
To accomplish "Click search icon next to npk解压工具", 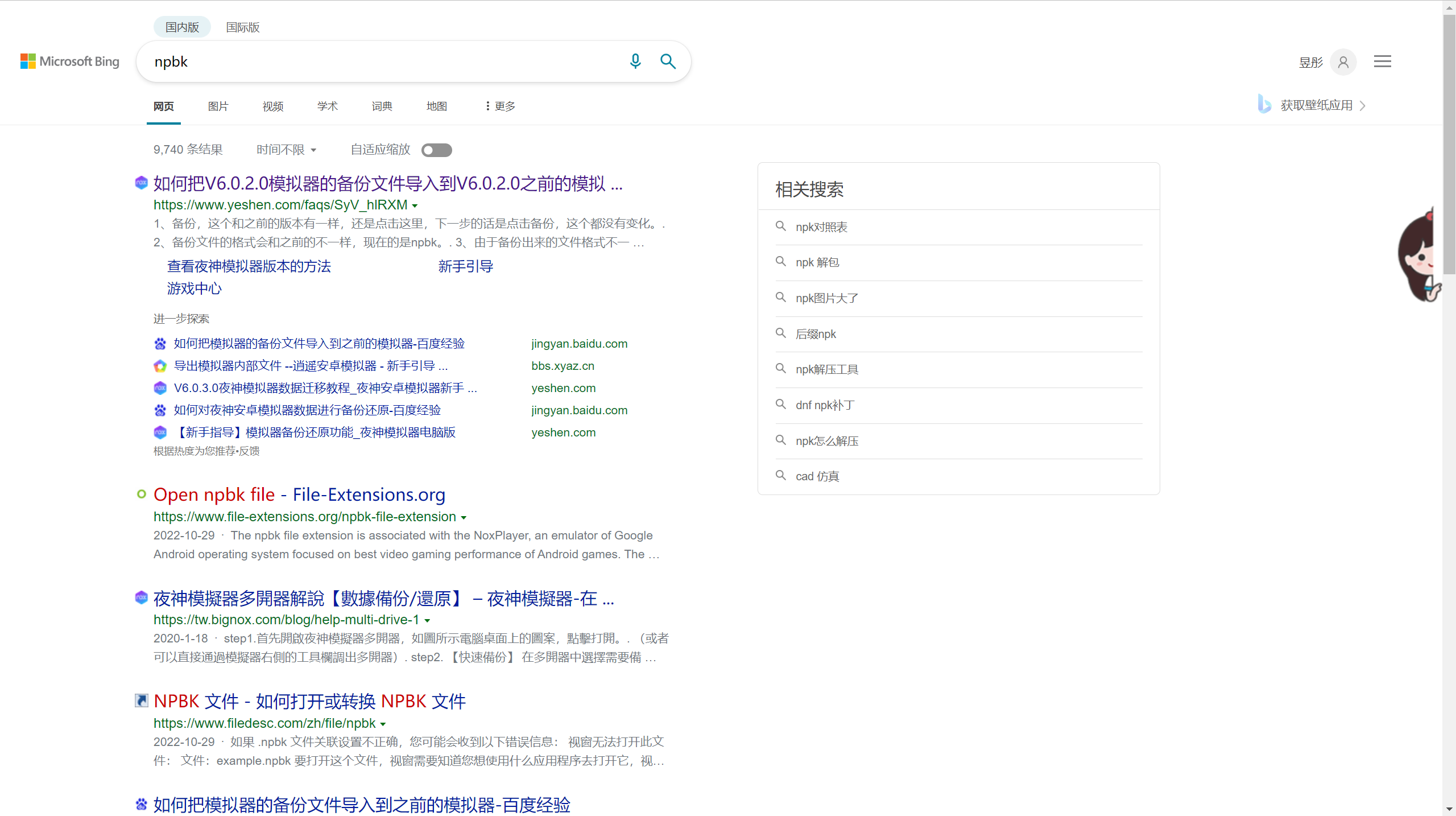I will pyautogui.click(x=781, y=368).
